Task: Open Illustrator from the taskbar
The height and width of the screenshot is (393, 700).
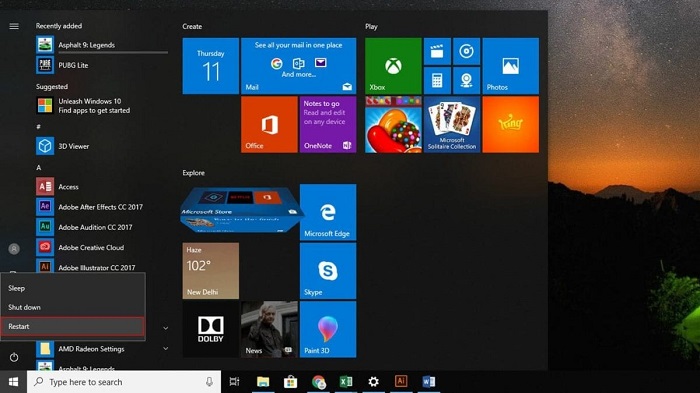Action: [401, 382]
